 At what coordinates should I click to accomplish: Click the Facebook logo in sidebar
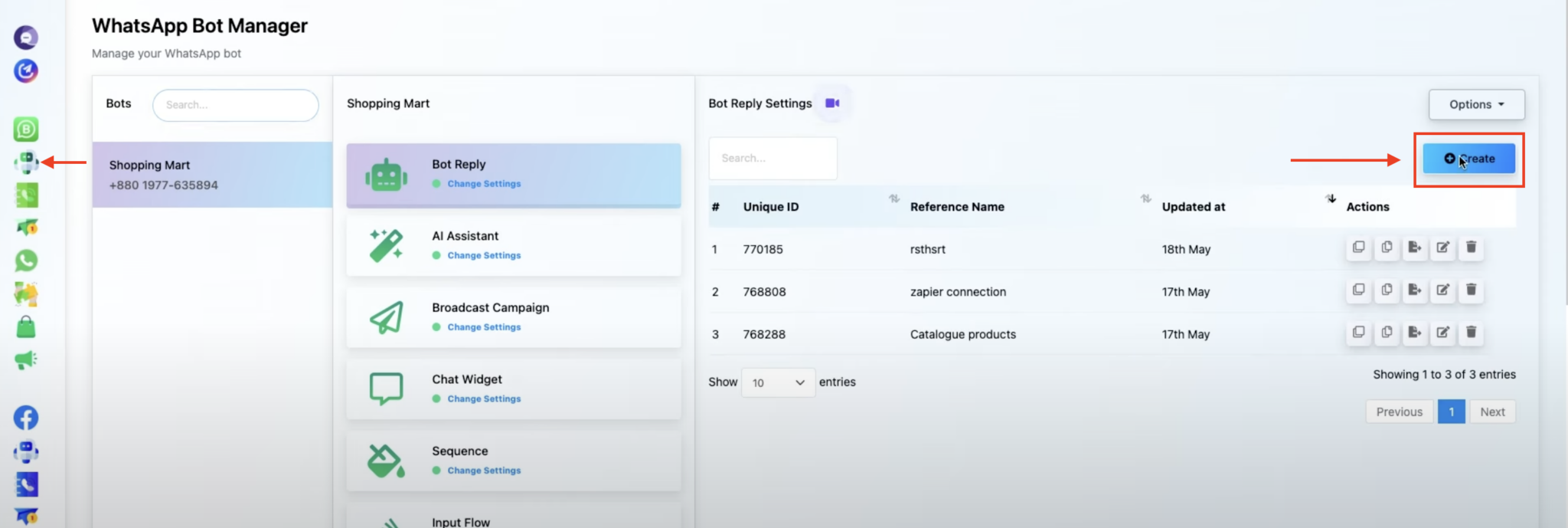pyautogui.click(x=26, y=418)
